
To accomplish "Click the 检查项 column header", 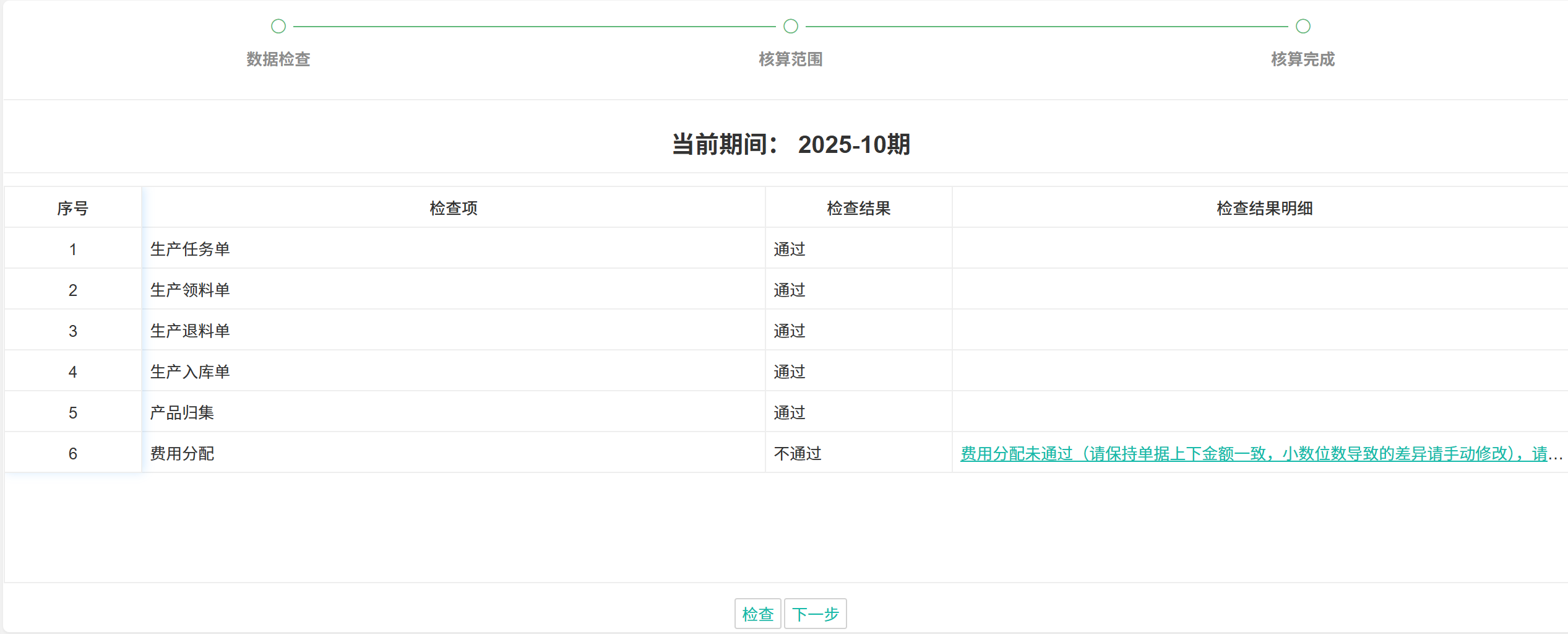I will tap(453, 208).
